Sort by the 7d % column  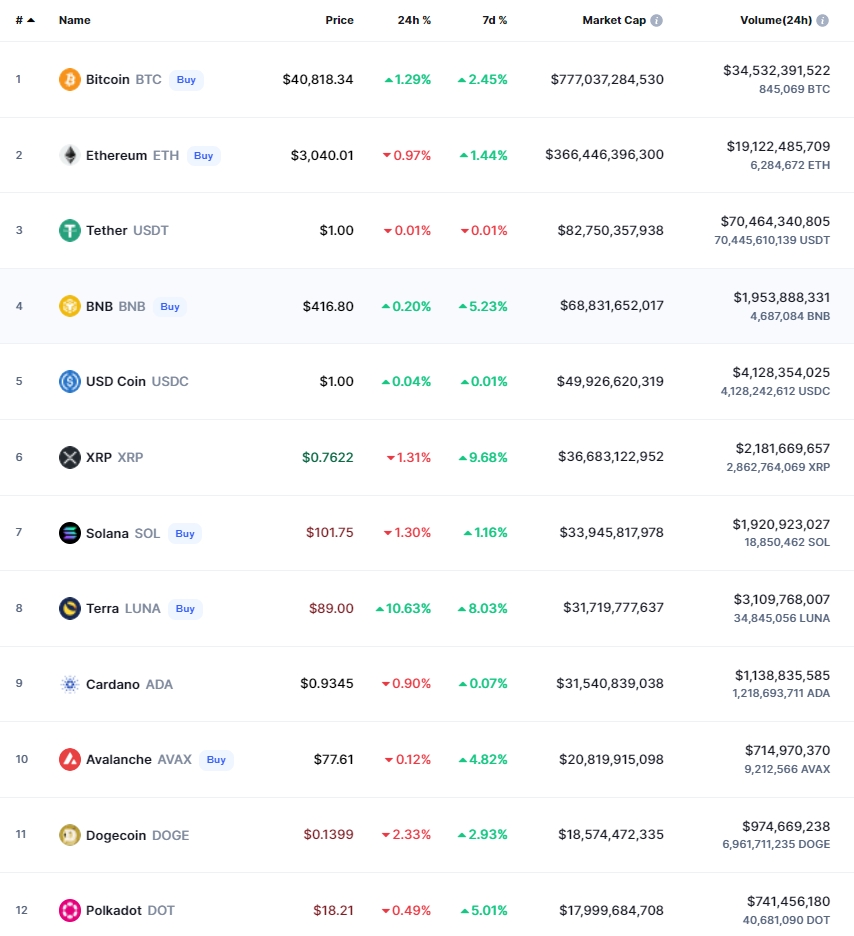494,20
